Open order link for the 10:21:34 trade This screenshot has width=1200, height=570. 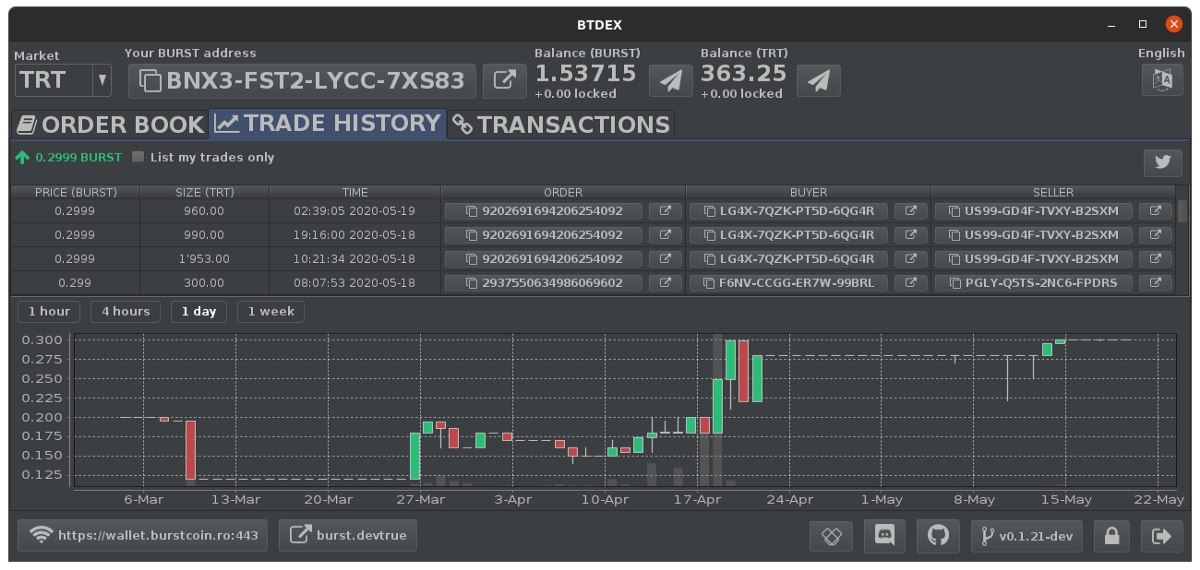click(x=665, y=259)
